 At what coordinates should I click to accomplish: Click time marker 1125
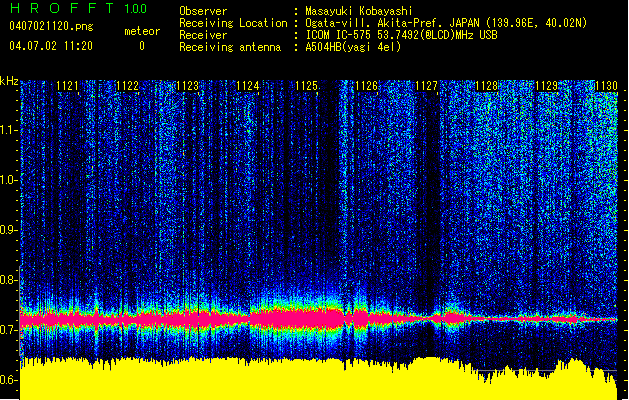307,86
